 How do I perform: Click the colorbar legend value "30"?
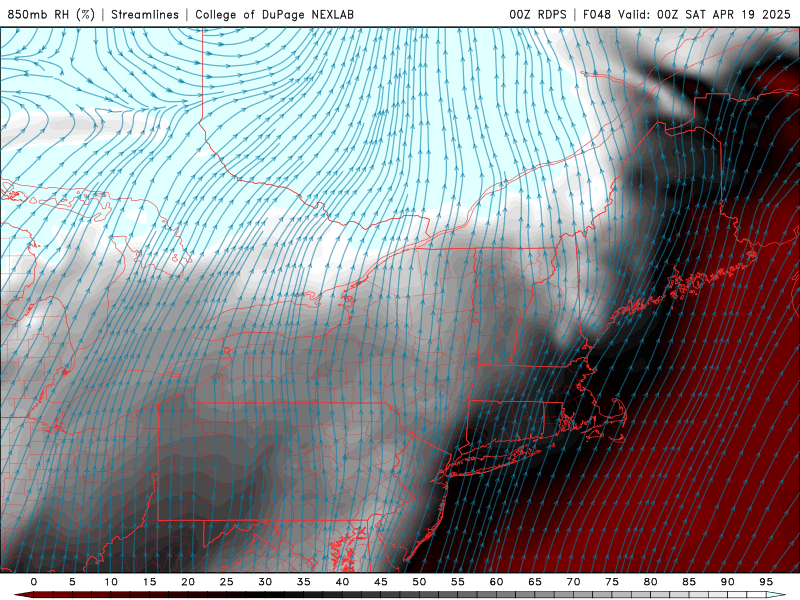[x=265, y=582]
